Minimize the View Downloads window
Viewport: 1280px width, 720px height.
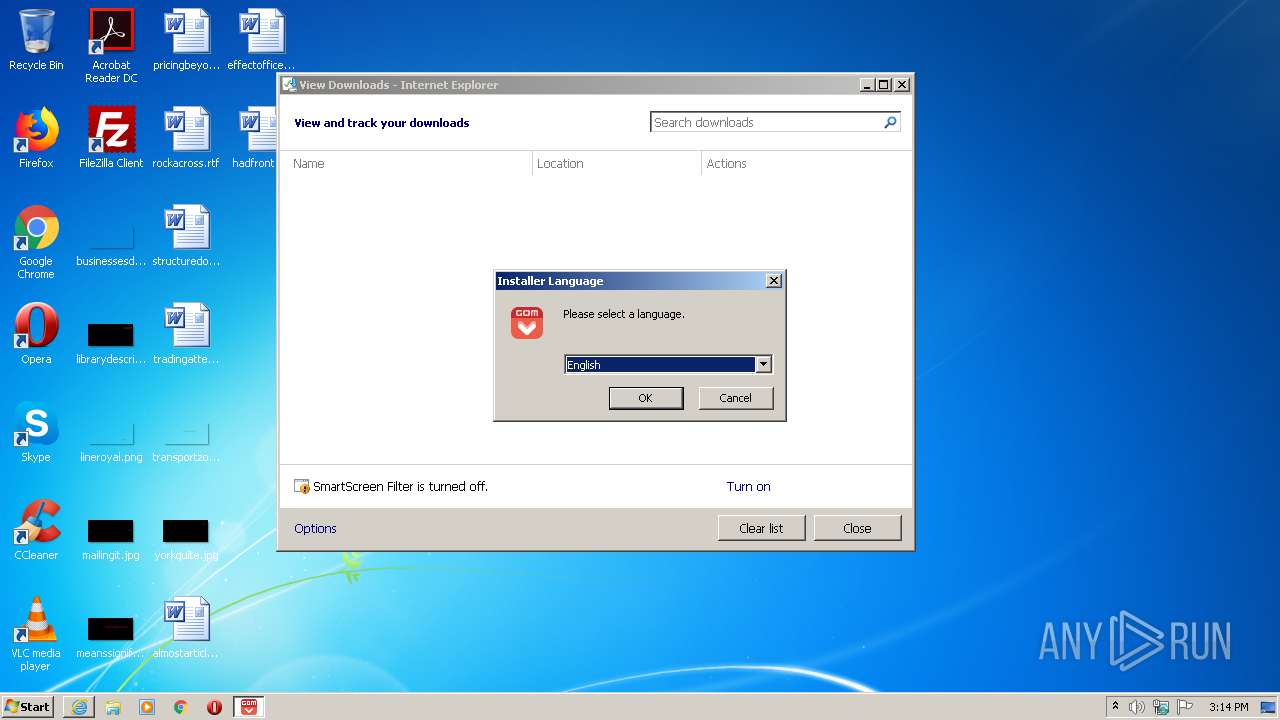pos(867,85)
